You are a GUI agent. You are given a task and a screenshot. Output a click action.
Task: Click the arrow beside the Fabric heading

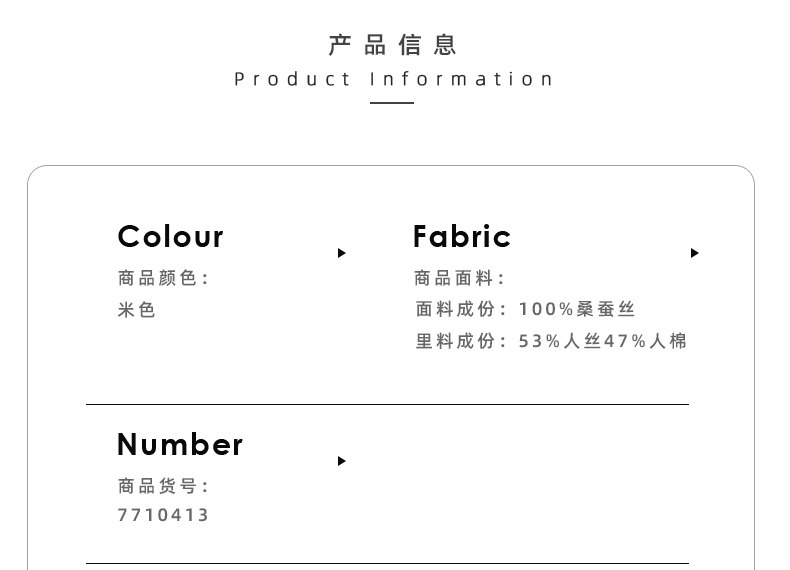pyautogui.click(x=694, y=253)
